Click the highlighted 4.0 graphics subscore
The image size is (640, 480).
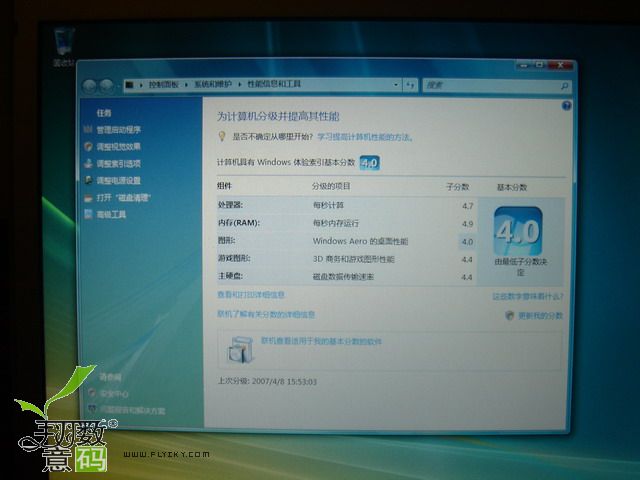(x=467, y=242)
